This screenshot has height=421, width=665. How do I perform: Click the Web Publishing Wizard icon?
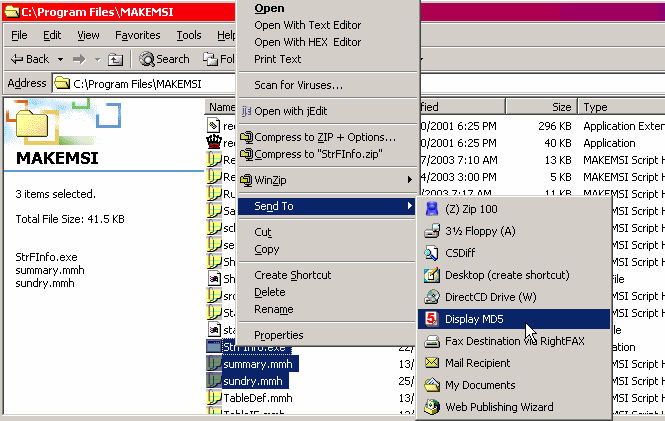pyautogui.click(x=432, y=407)
